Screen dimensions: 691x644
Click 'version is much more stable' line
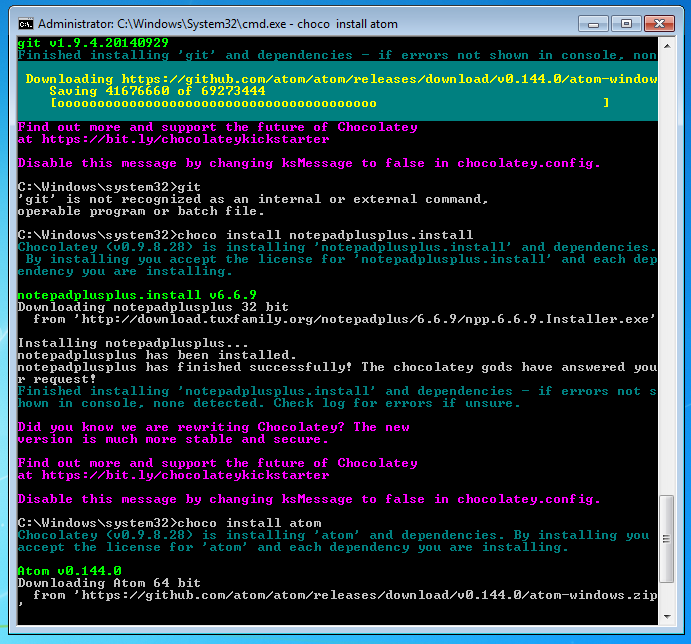tap(173, 439)
